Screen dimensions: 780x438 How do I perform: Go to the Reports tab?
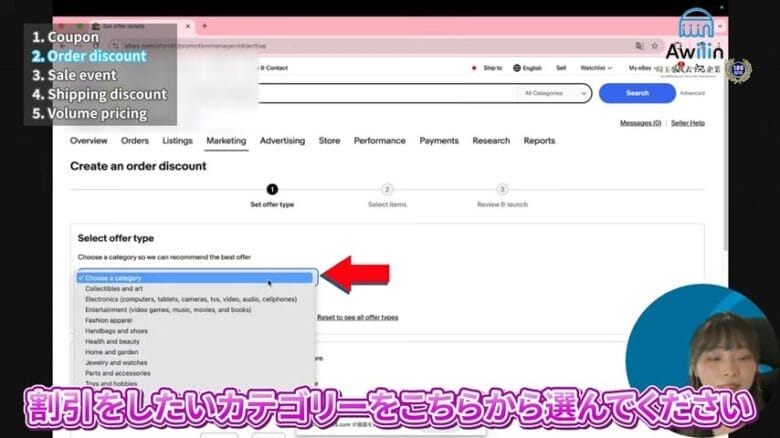(539, 141)
